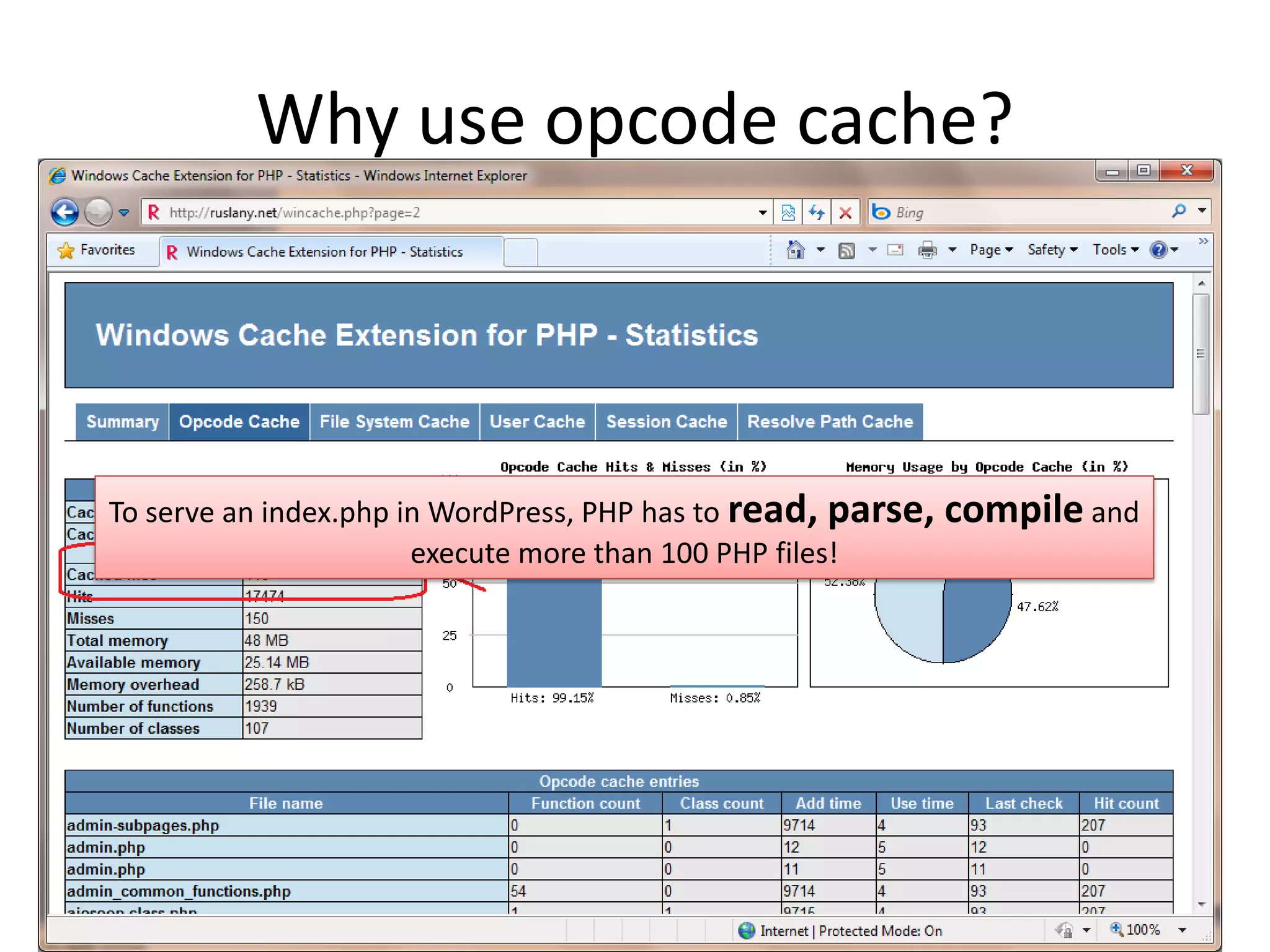Open the search provider dropdown arrow
The width and height of the screenshot is (1270, 952).
pos(1202,211)
